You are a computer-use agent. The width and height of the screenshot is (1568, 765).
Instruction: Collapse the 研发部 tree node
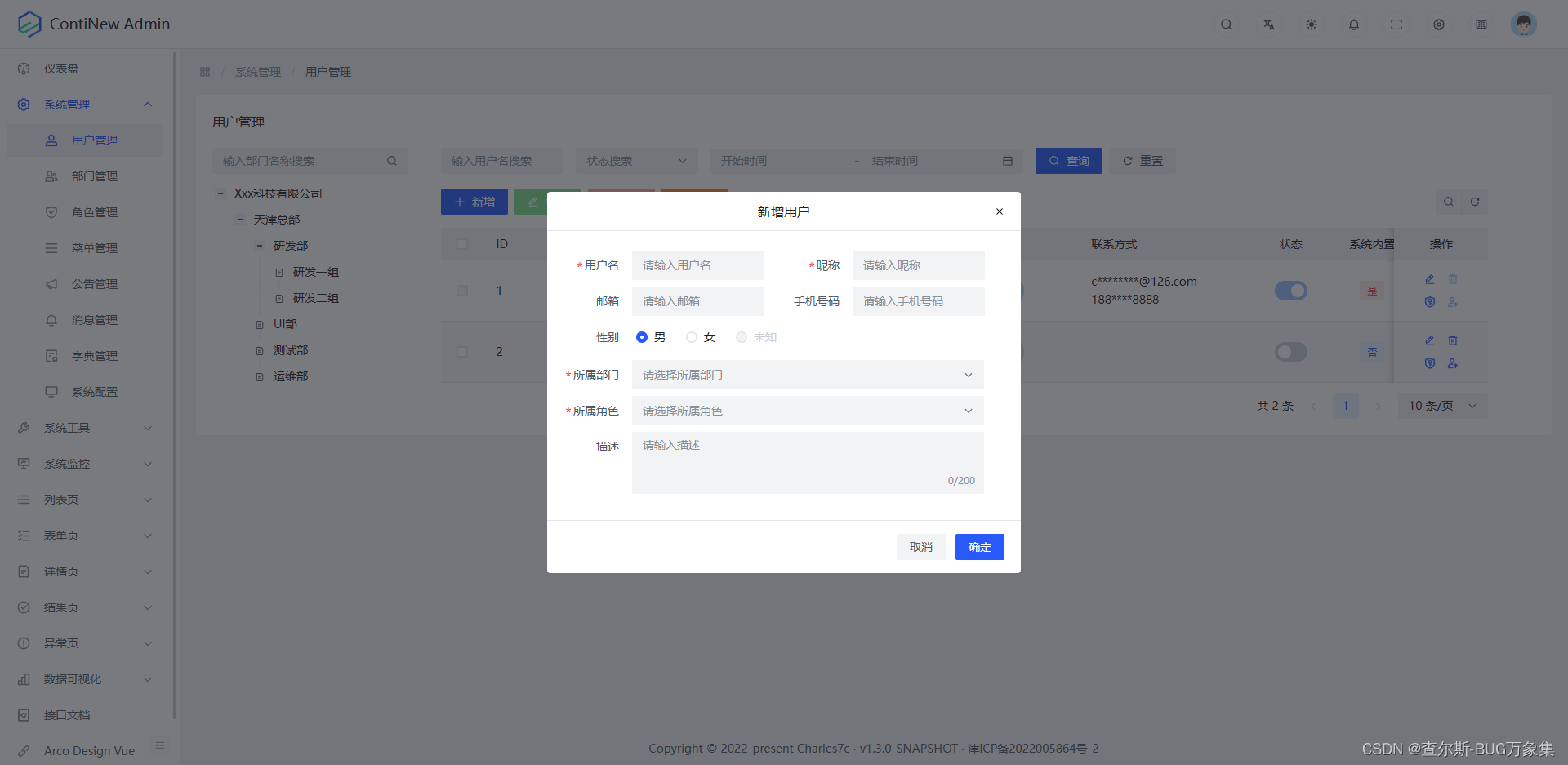(260, 246)
